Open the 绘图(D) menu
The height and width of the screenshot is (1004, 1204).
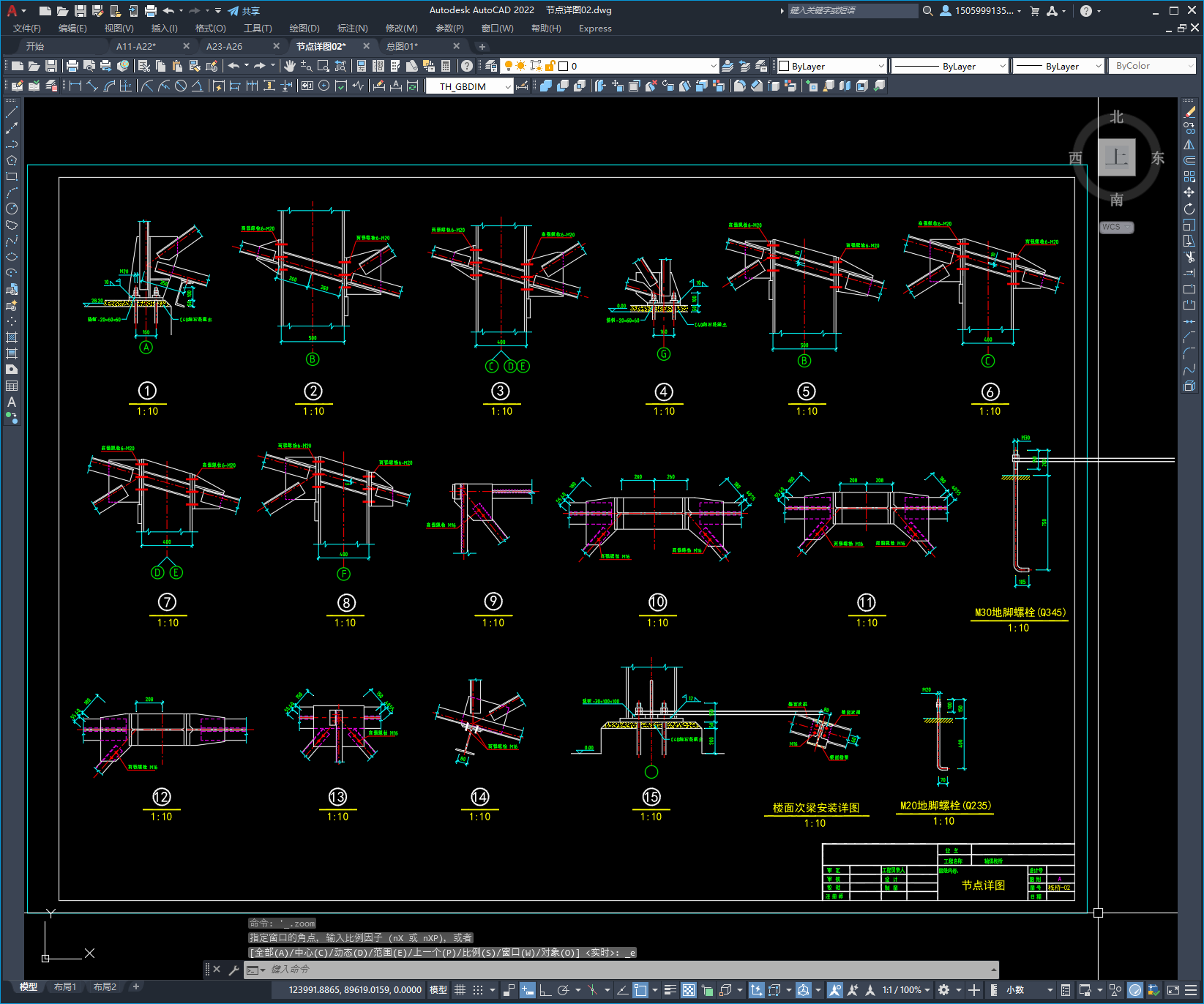(x=304, y=29)
